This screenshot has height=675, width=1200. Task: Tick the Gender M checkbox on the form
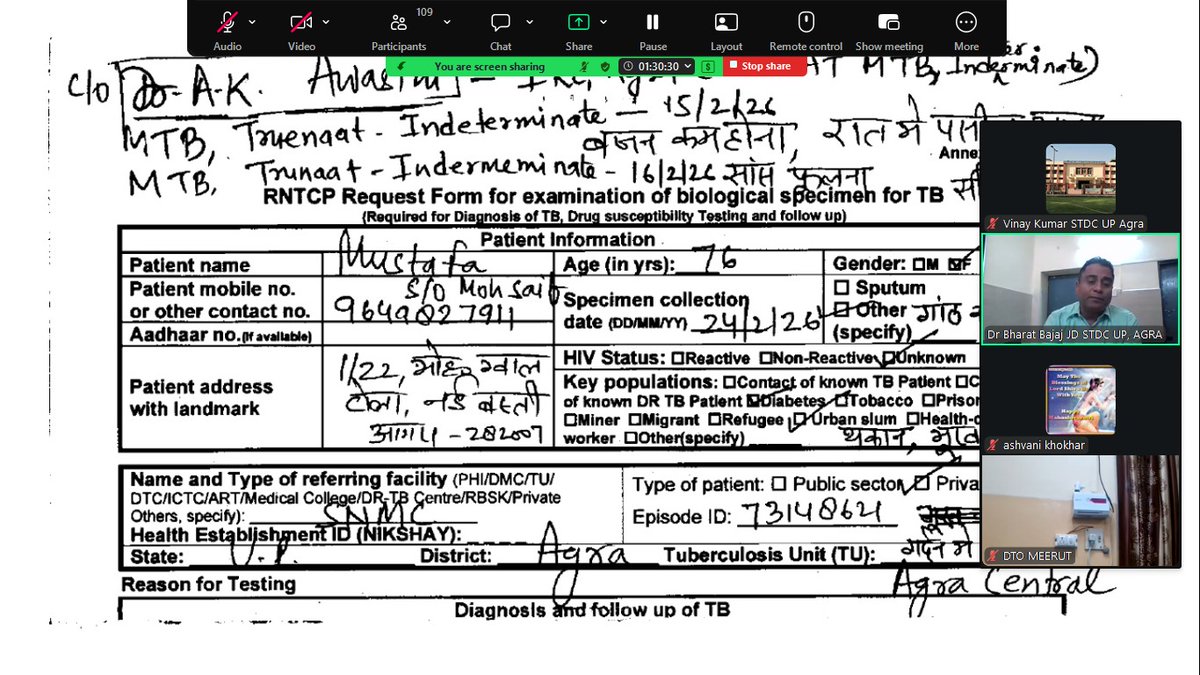tap(919, 265)
